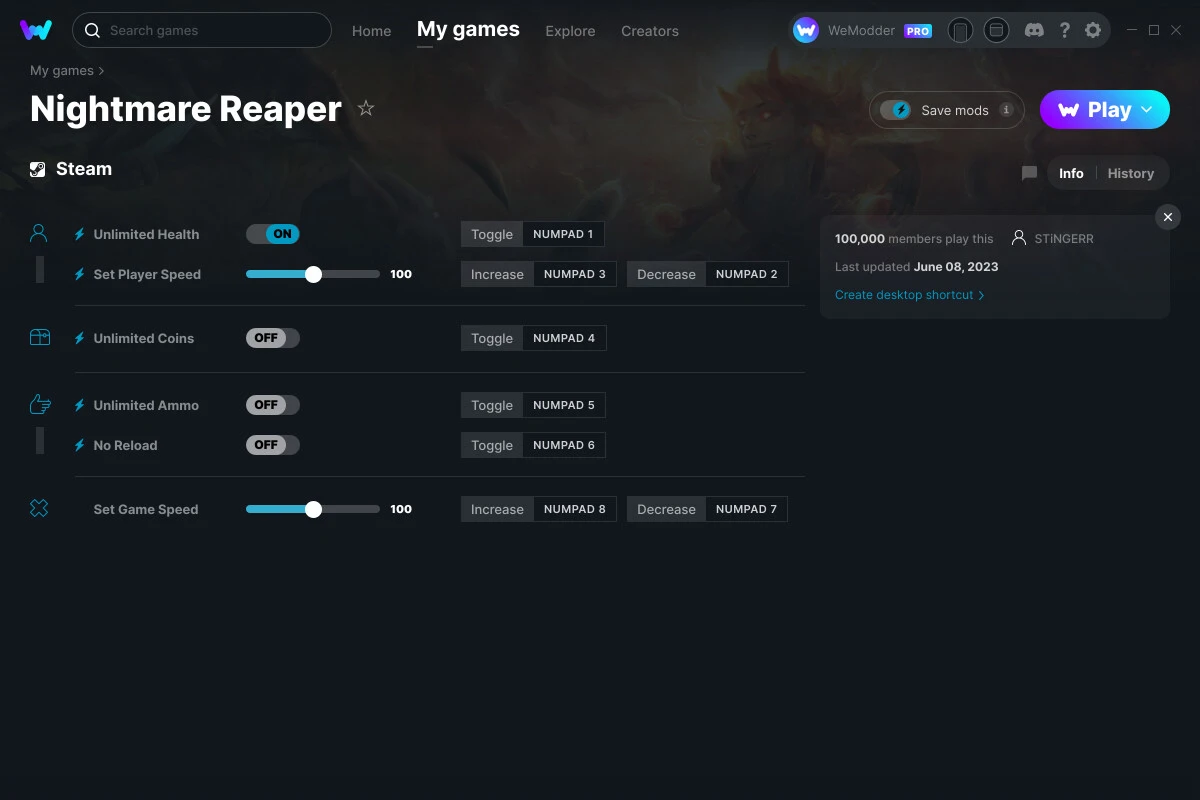Click the WeModder profile avatar
The image size is (1200, 800).
click(806, 30)
